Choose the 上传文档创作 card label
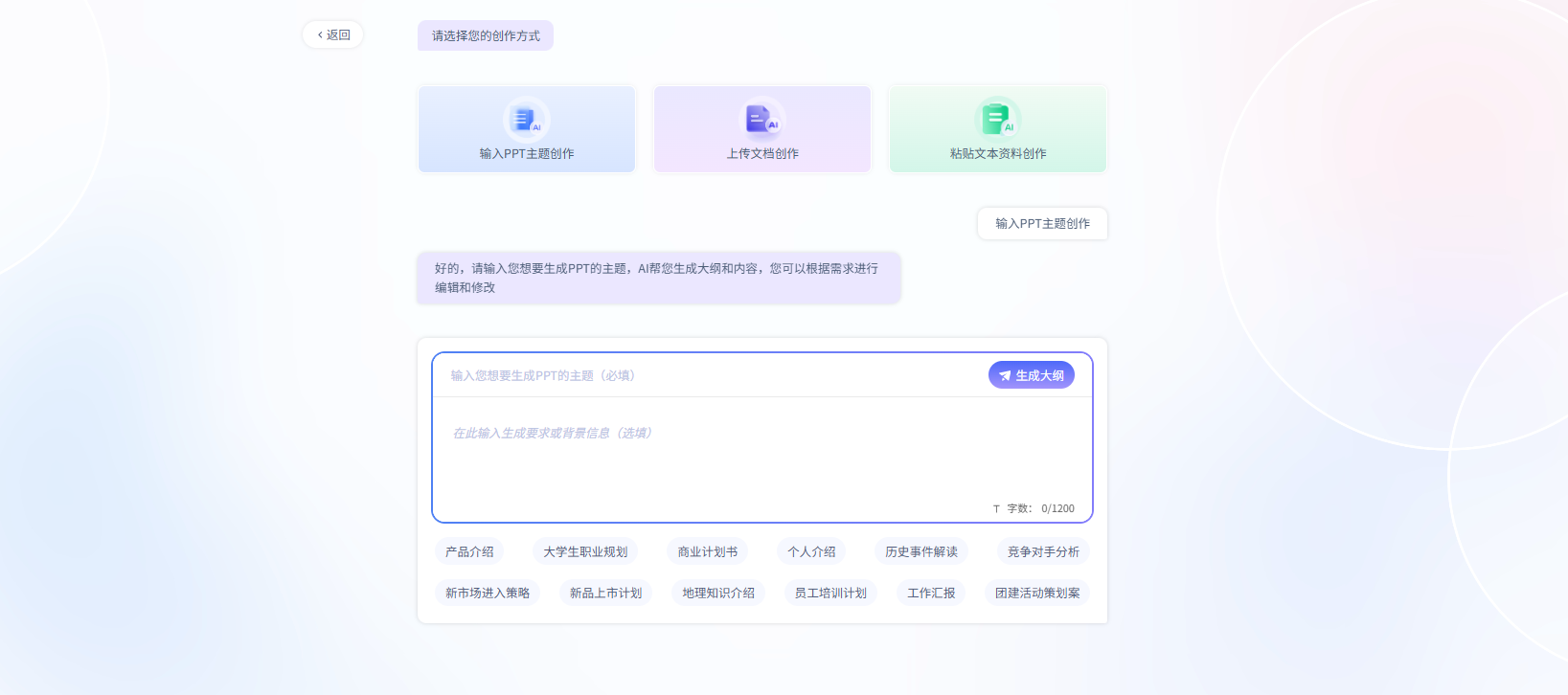 click(762, 153)
